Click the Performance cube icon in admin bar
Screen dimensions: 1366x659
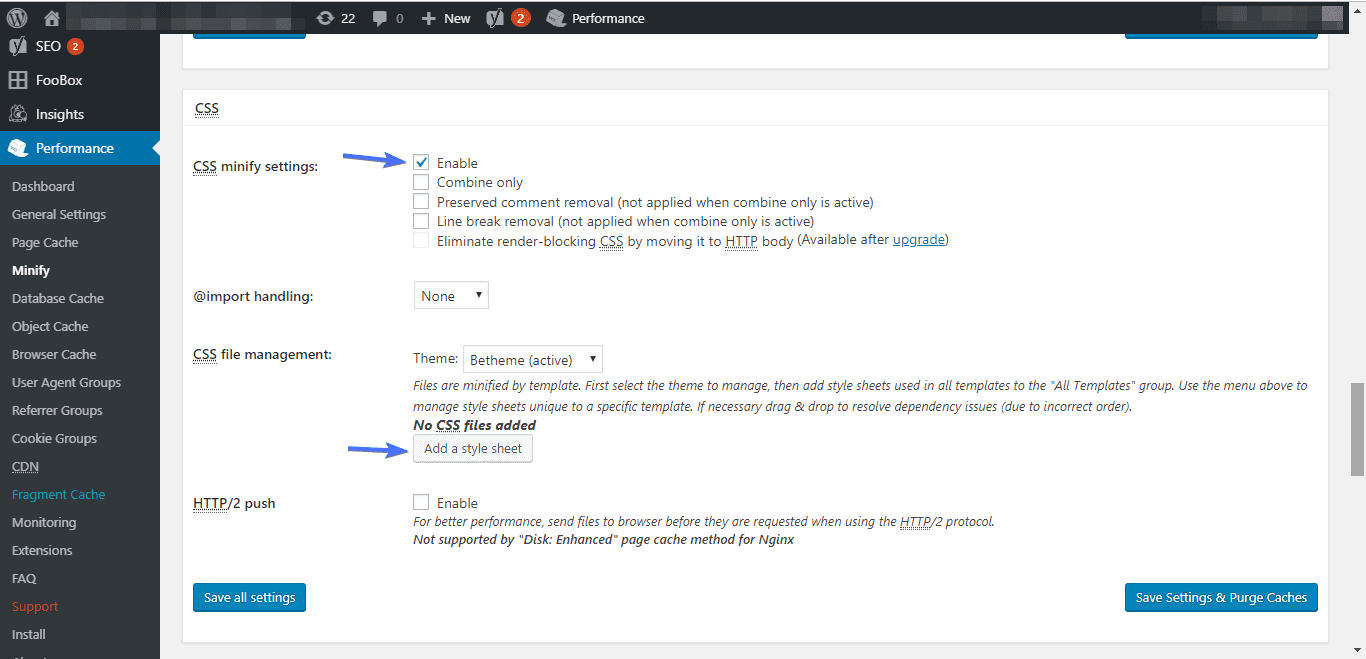point(556,18)
